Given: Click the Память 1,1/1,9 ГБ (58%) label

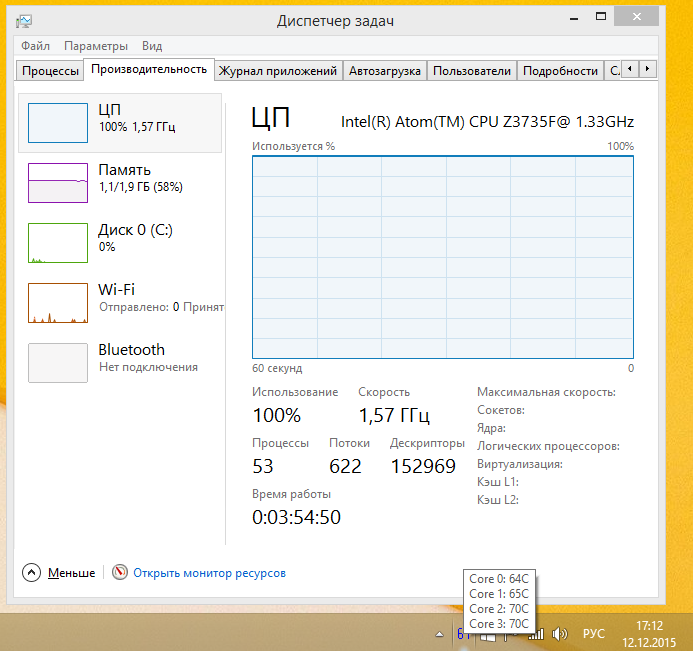Looking at the screenshot, I should [141, 178].
